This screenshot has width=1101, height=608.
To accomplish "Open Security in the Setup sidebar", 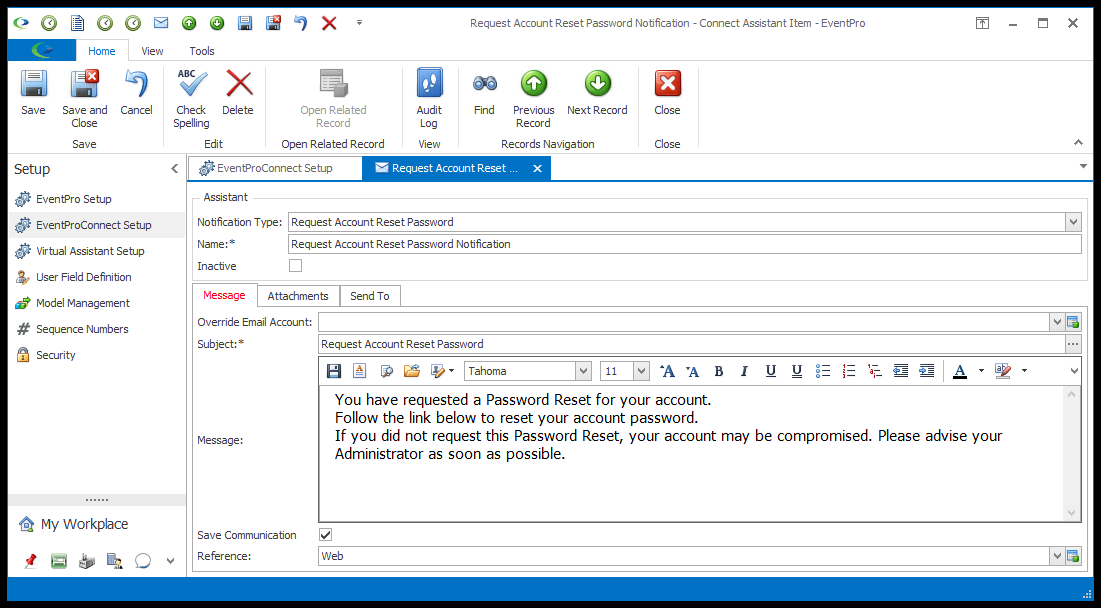I will pos(96,355).
